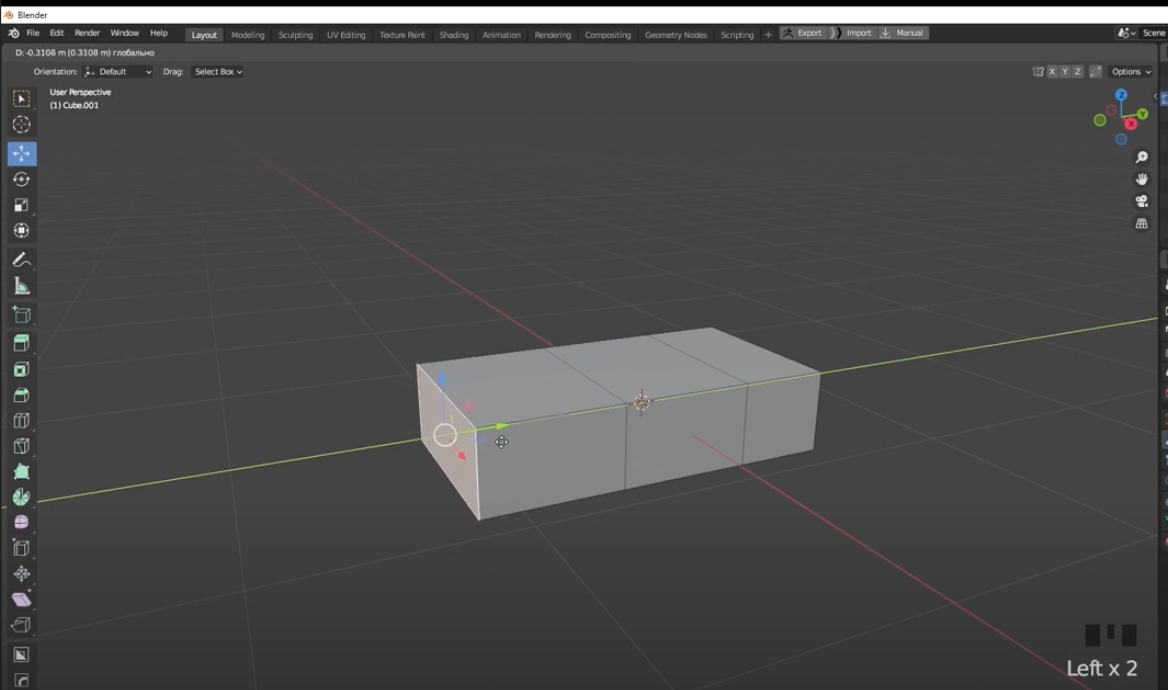Switch to the UV Editing tab
The width and height of the screenshot is (1168, 690).
click(346, 35)
